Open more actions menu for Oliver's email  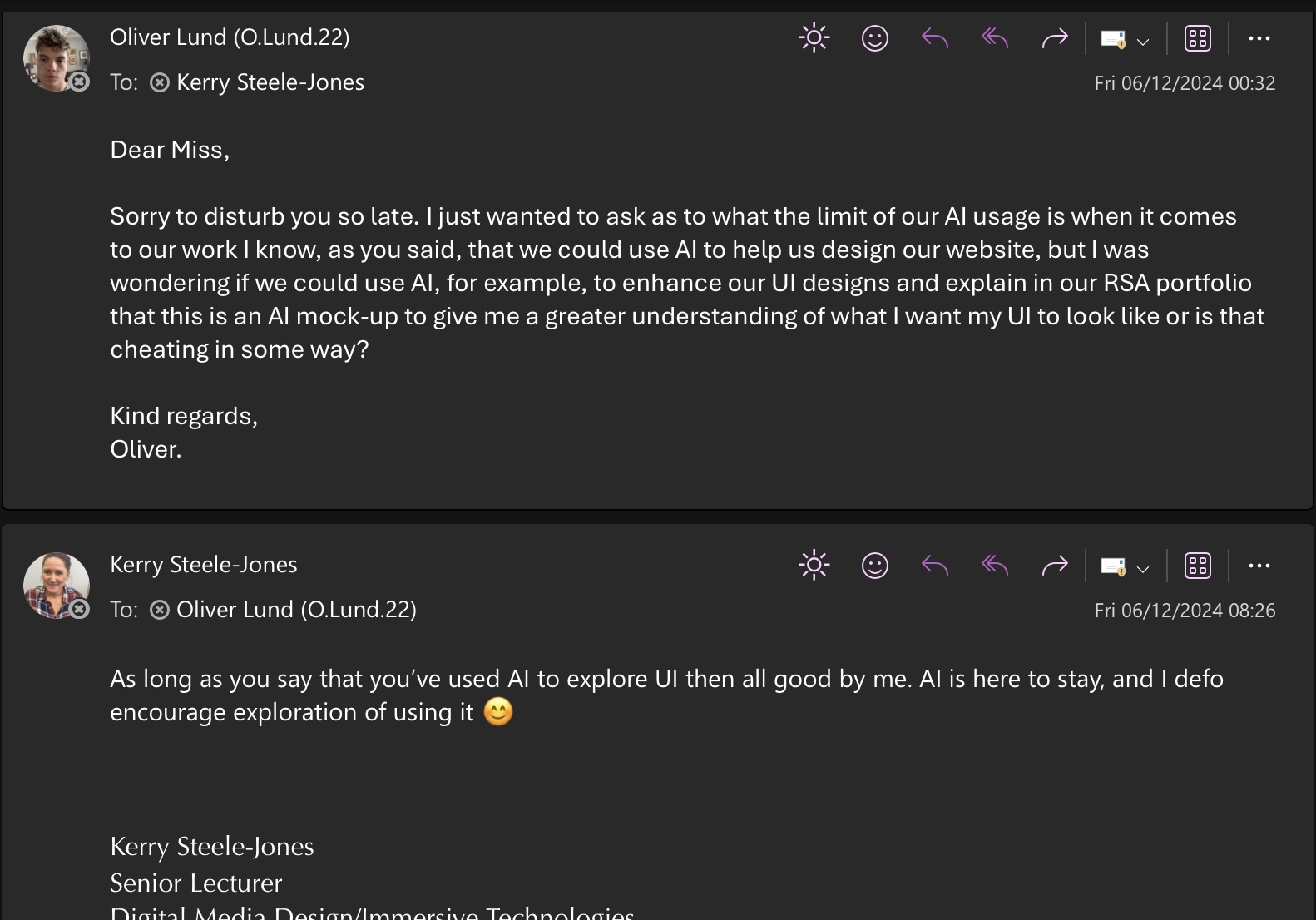point(1259,38)
